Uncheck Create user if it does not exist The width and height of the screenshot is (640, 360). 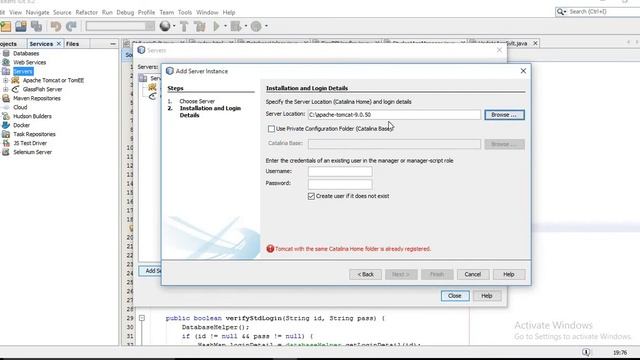(x=311, y=196)
